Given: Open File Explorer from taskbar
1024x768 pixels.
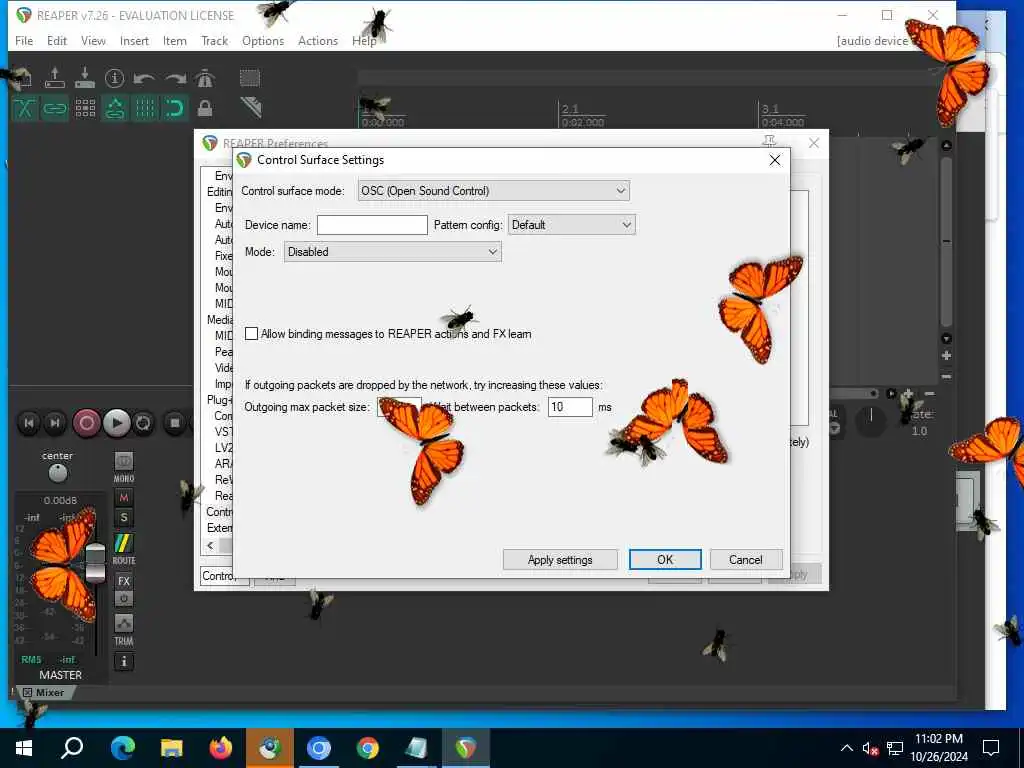Looking at the screenshot, I should click(x=172, y=748).
